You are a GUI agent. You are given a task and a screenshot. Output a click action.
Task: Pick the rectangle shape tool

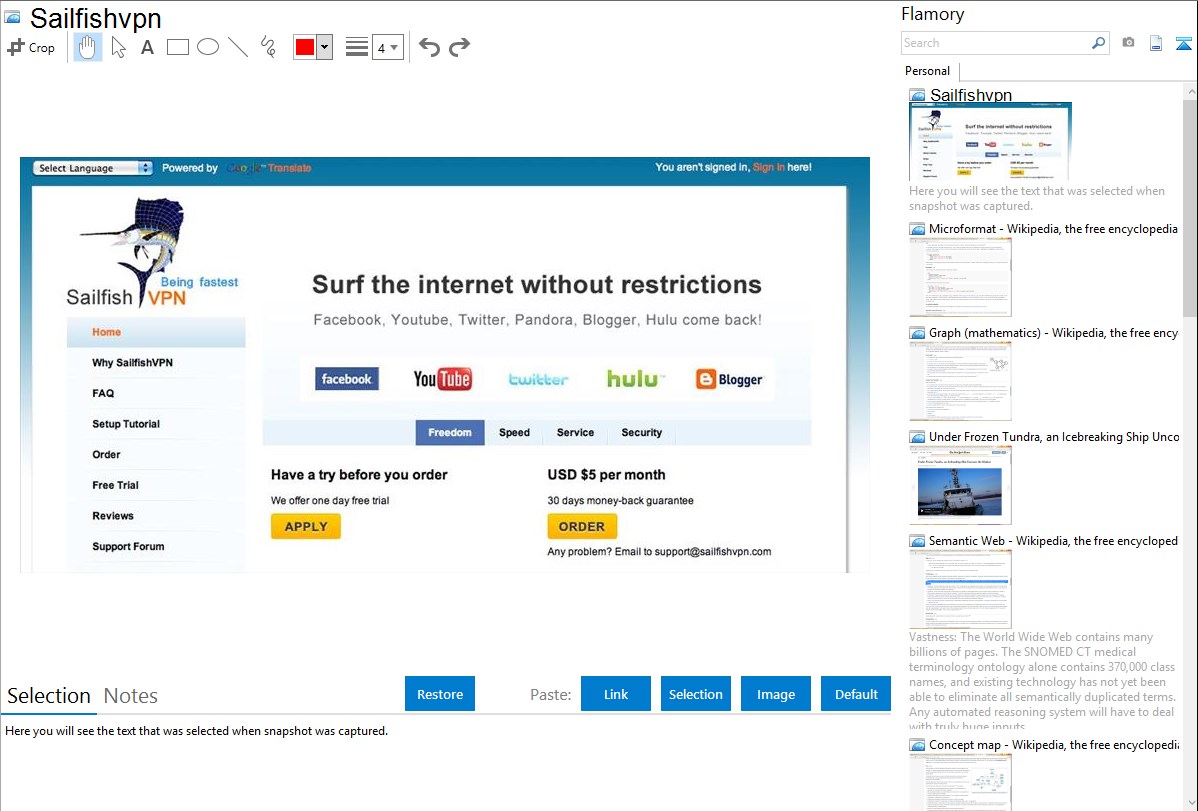(x=177, y=47)
